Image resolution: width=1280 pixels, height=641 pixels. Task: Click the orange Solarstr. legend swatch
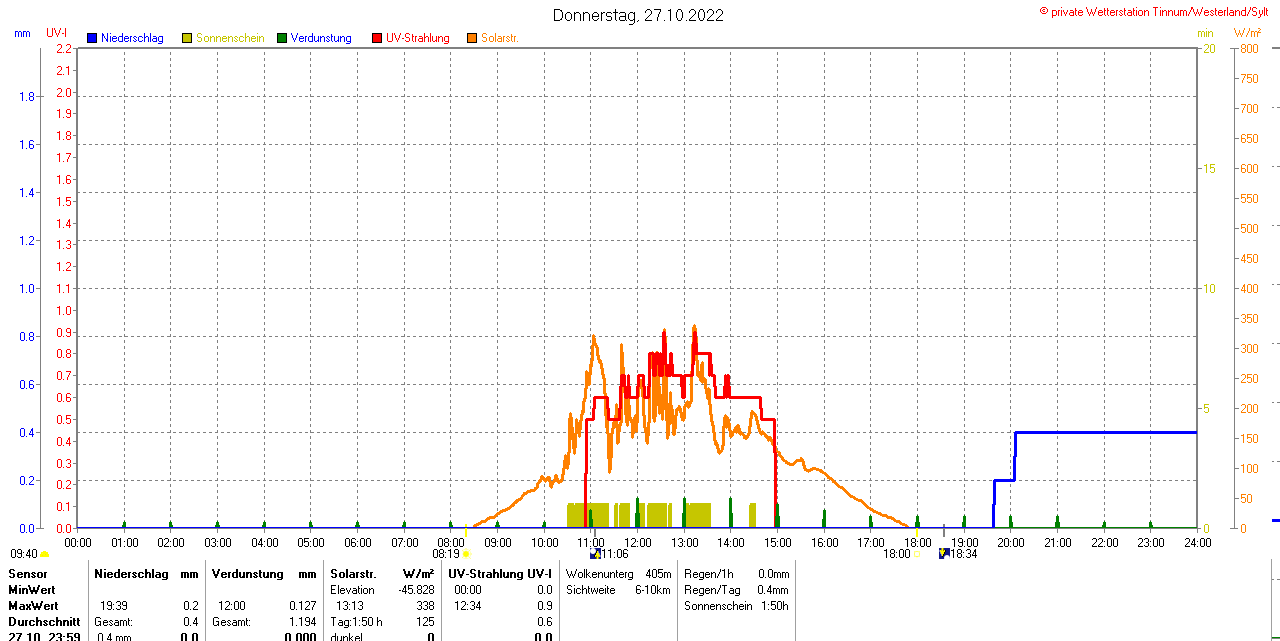click(472, 38)
